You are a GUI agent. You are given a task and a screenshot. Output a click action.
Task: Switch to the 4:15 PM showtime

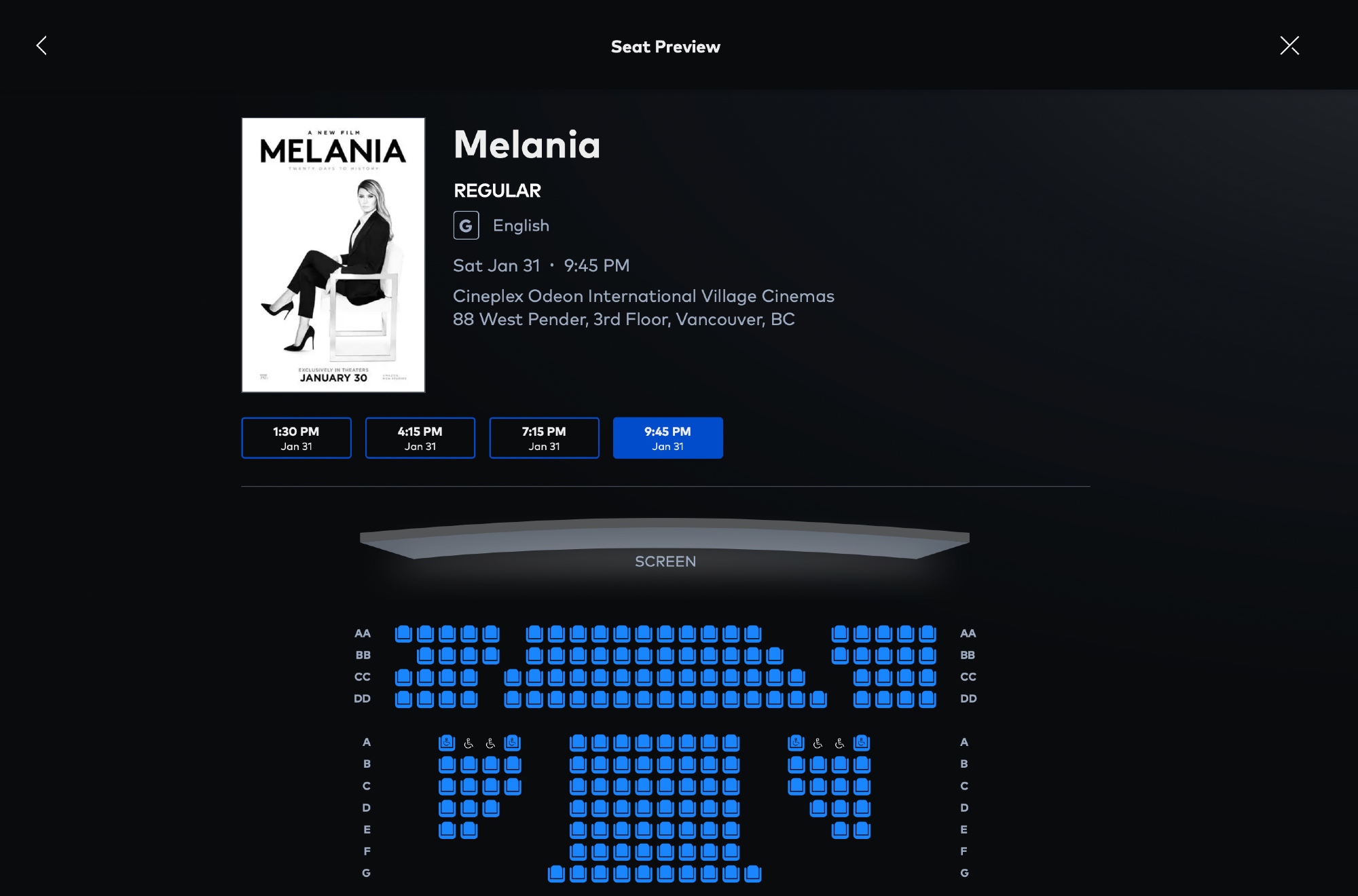point(420,438)
